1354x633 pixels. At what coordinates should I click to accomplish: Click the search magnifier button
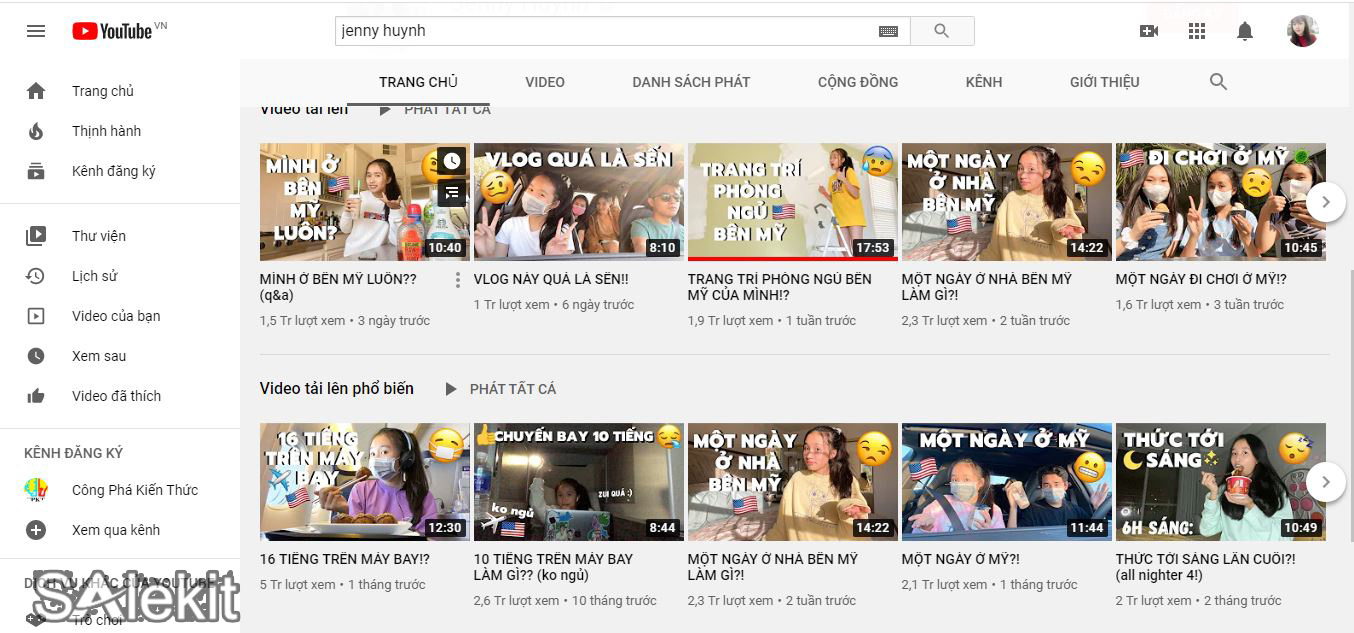pos(941,31)
